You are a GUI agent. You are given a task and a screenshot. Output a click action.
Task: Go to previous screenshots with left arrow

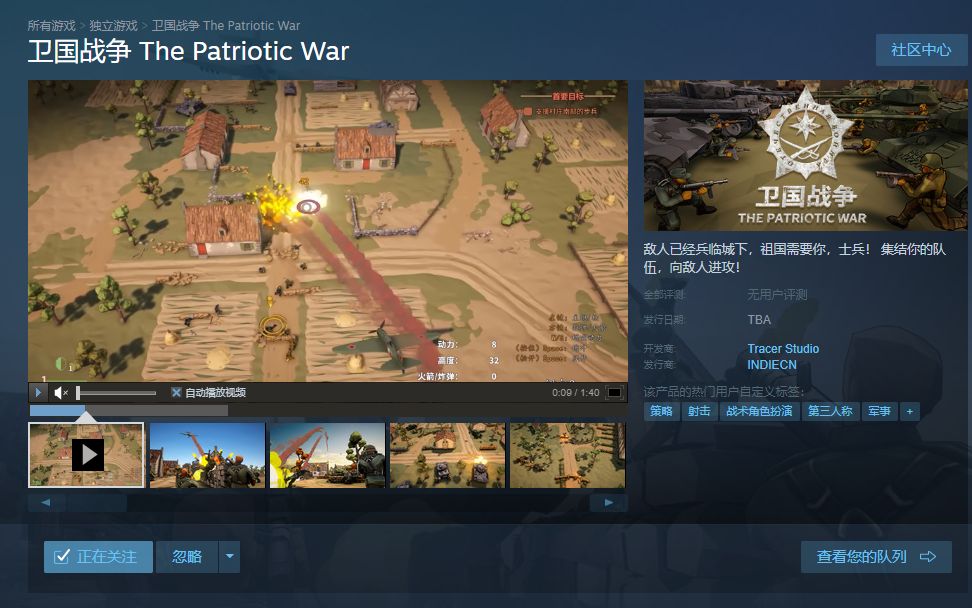tap(46, 503)
